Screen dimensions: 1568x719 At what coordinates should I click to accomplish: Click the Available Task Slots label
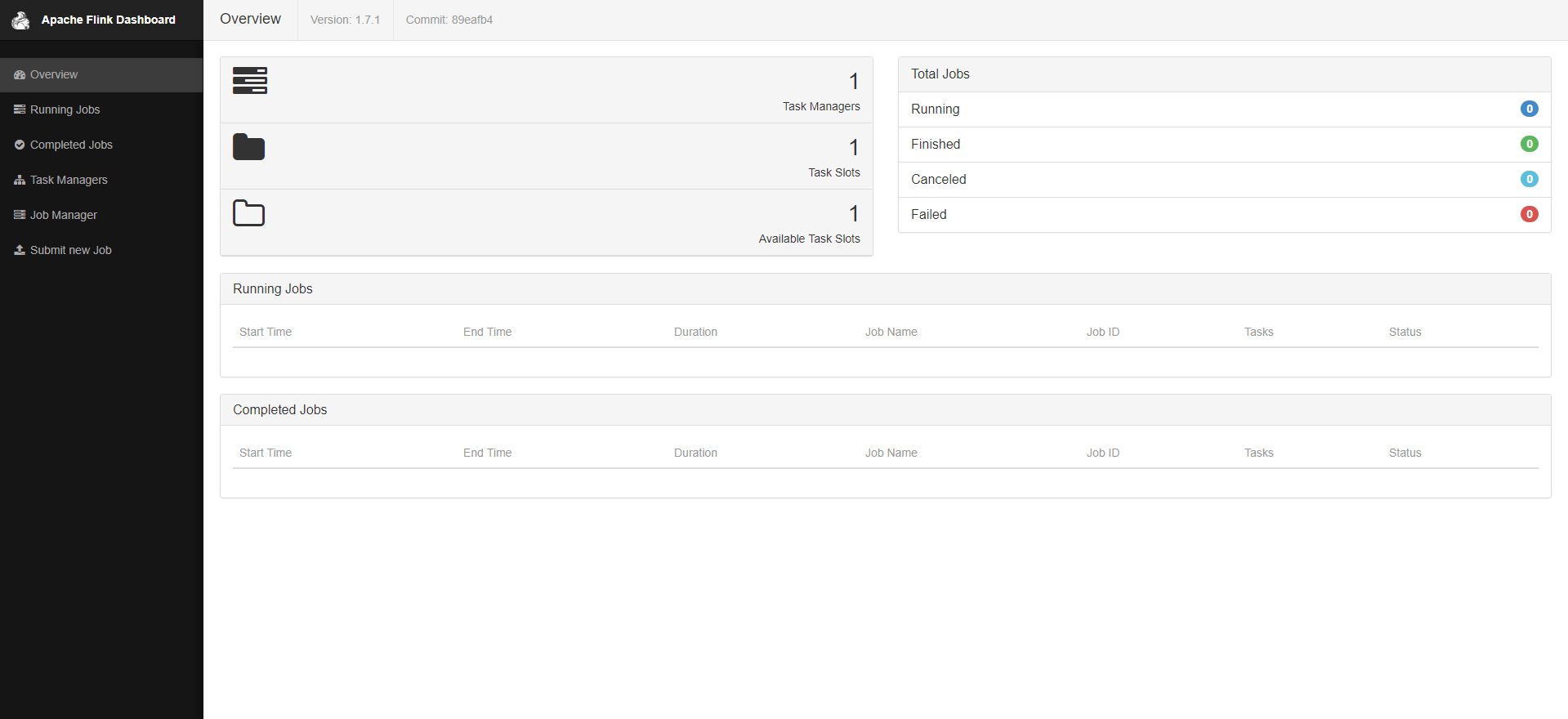click(809, 239)
